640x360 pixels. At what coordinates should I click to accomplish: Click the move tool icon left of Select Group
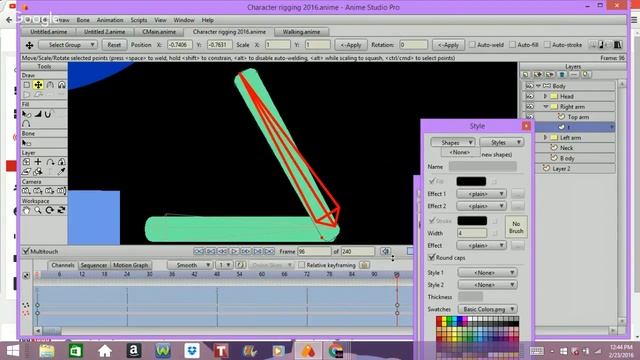[29, 45]
